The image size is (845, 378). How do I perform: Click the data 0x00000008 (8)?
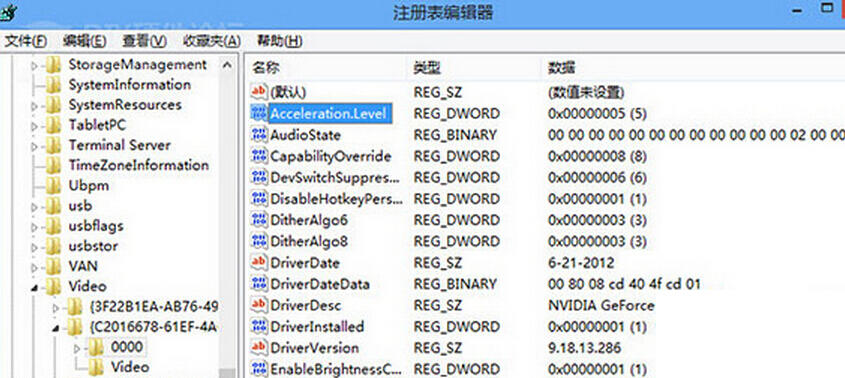tap(597, 156)
